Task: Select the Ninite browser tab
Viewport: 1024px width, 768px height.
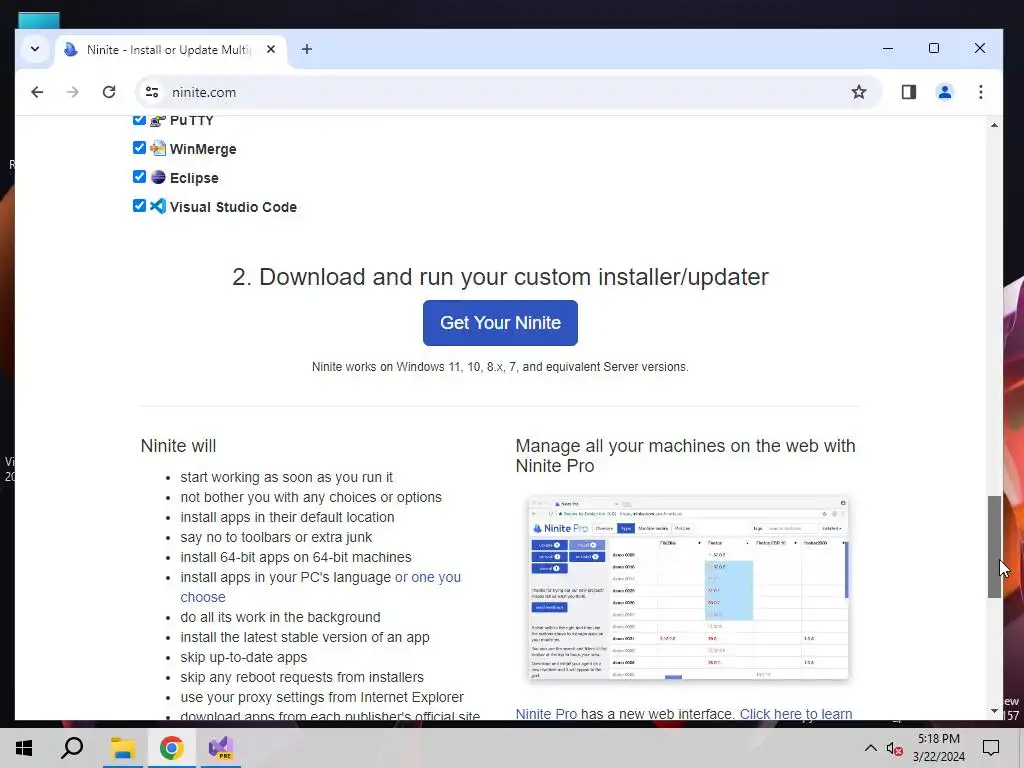Action: coord(168,50)
